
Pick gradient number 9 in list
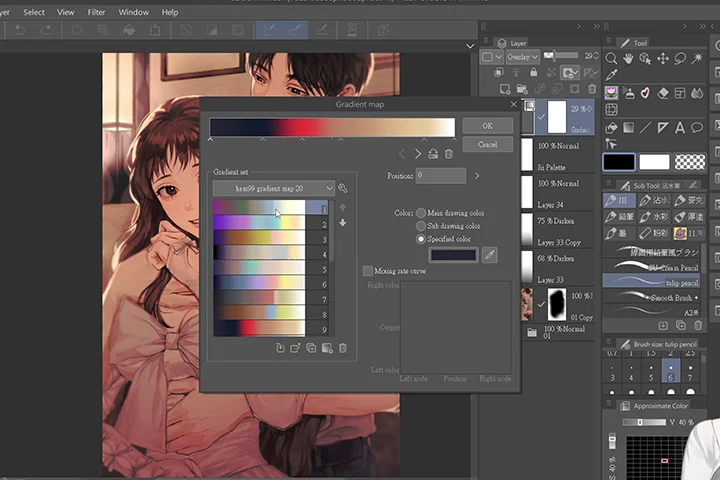pos(271,329)
